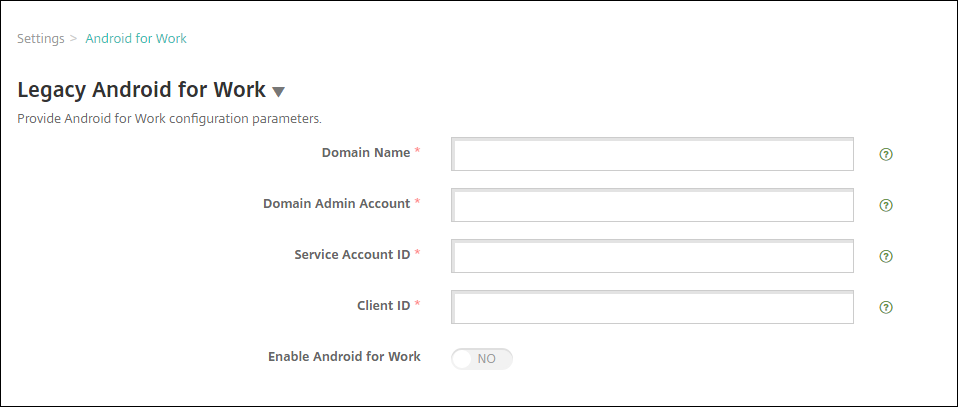958x407 pixels.
Task: Focus the Domain Admin Account input field
Action: click(653, 205)
